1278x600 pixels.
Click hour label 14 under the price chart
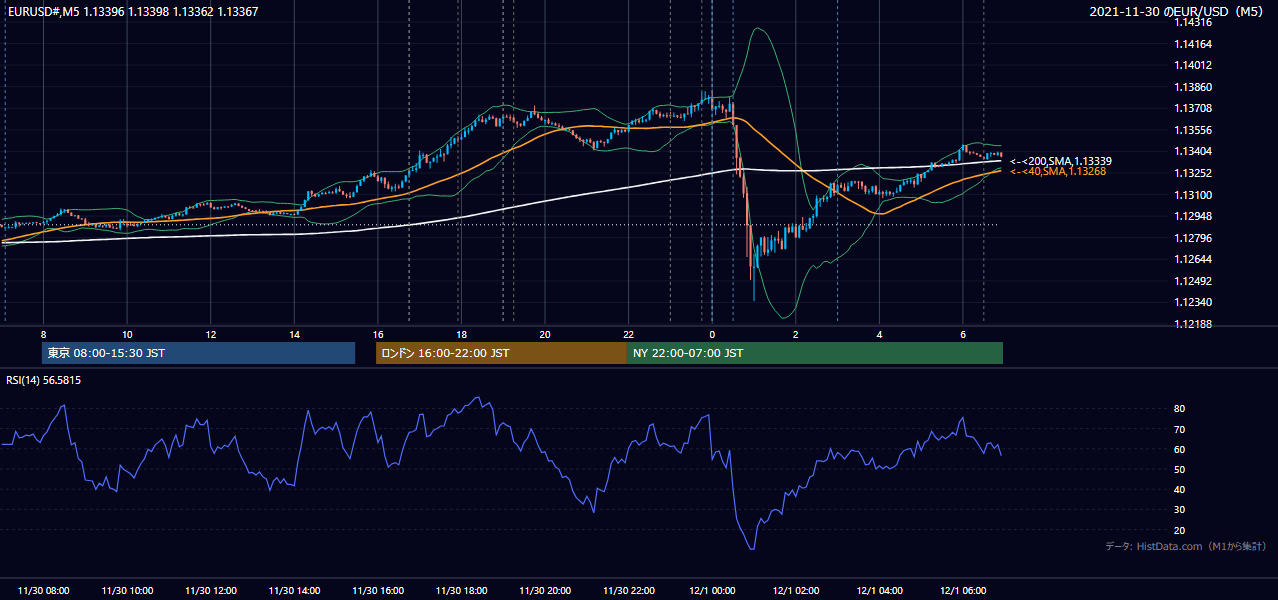tap(294, 335)
